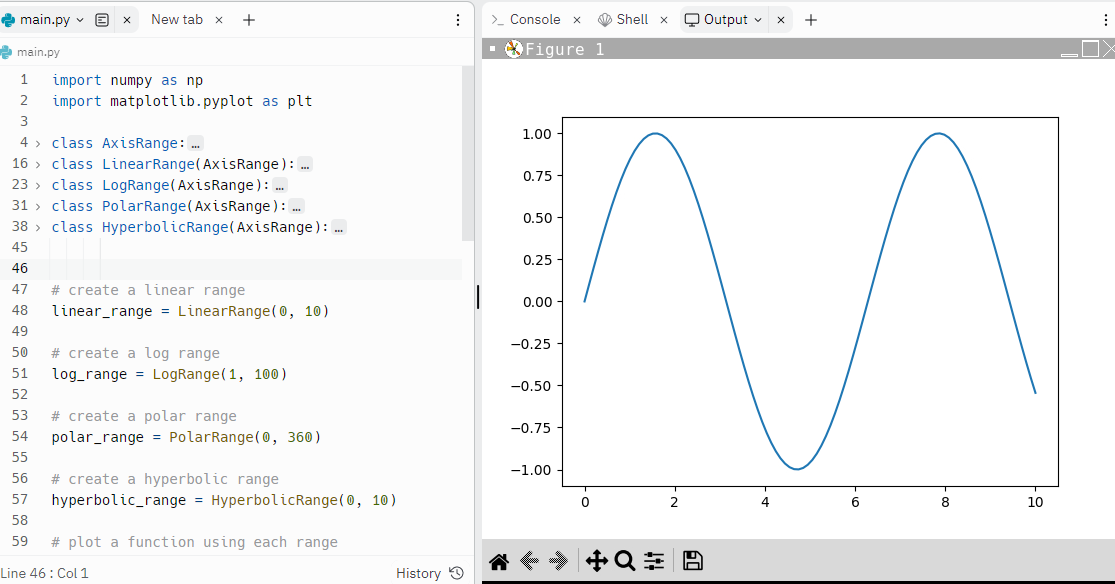Open the Output panel's three-dot menu
Screen dimensions: 1115x584
[x=1104, y=19]
